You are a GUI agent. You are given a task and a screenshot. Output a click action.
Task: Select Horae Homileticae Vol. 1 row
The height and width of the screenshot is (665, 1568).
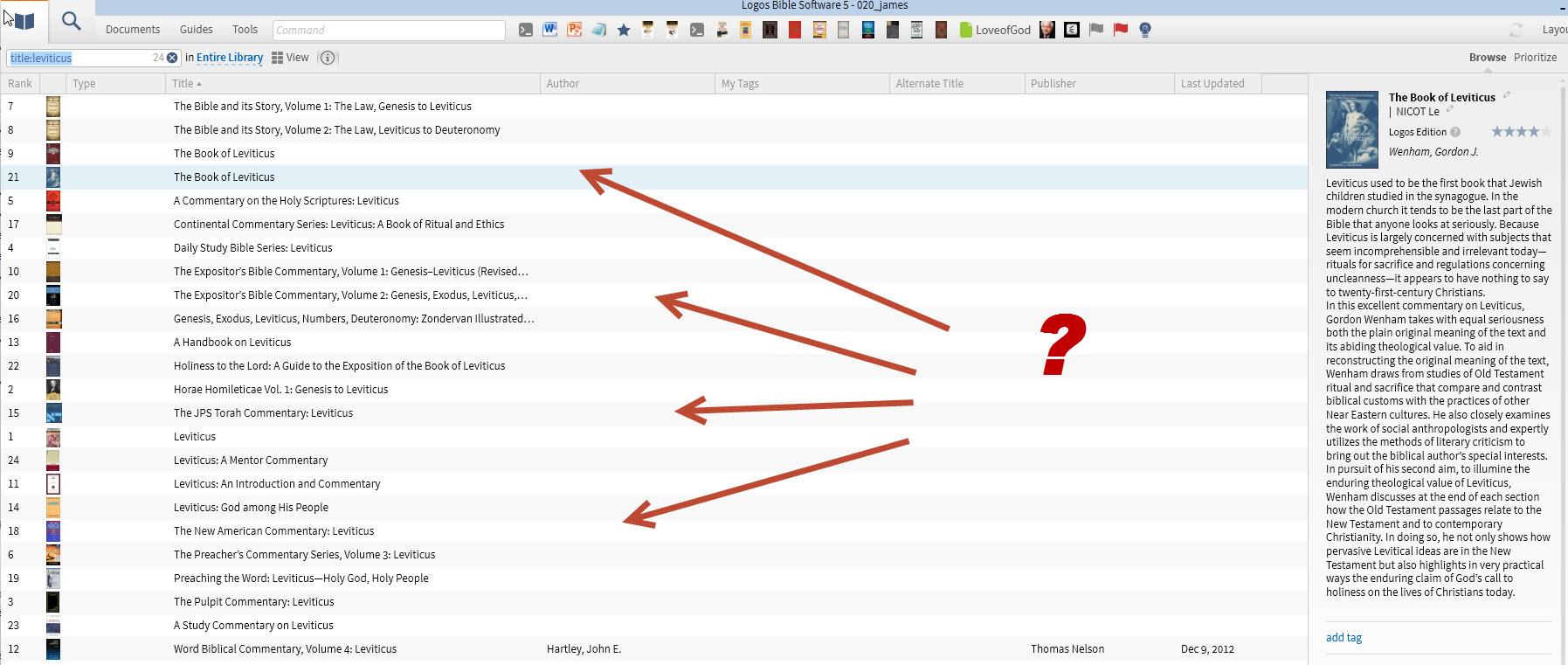point(653,390)
